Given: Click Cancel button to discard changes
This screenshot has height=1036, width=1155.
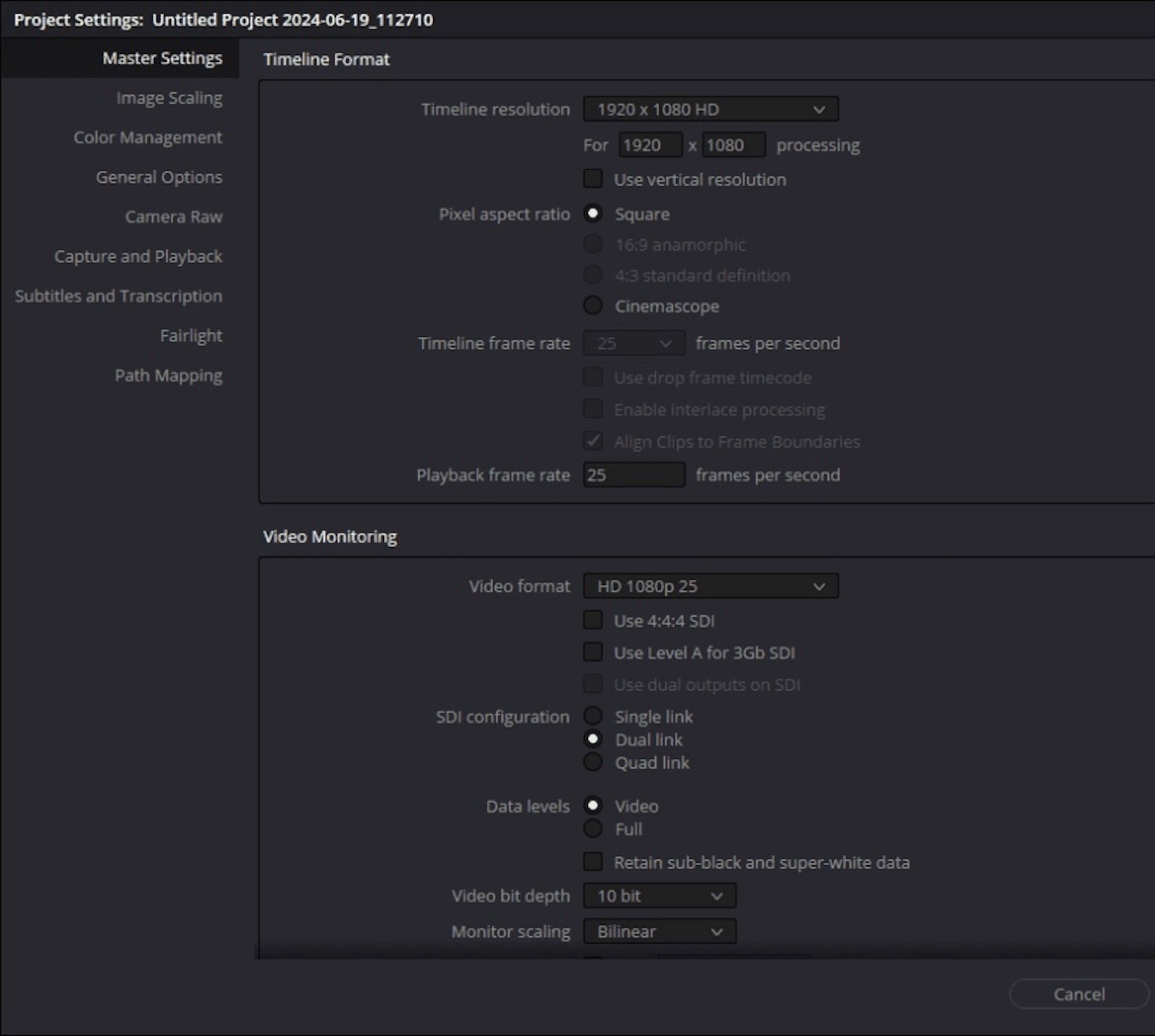Looking at the screenshot, I should (1079, 994).
